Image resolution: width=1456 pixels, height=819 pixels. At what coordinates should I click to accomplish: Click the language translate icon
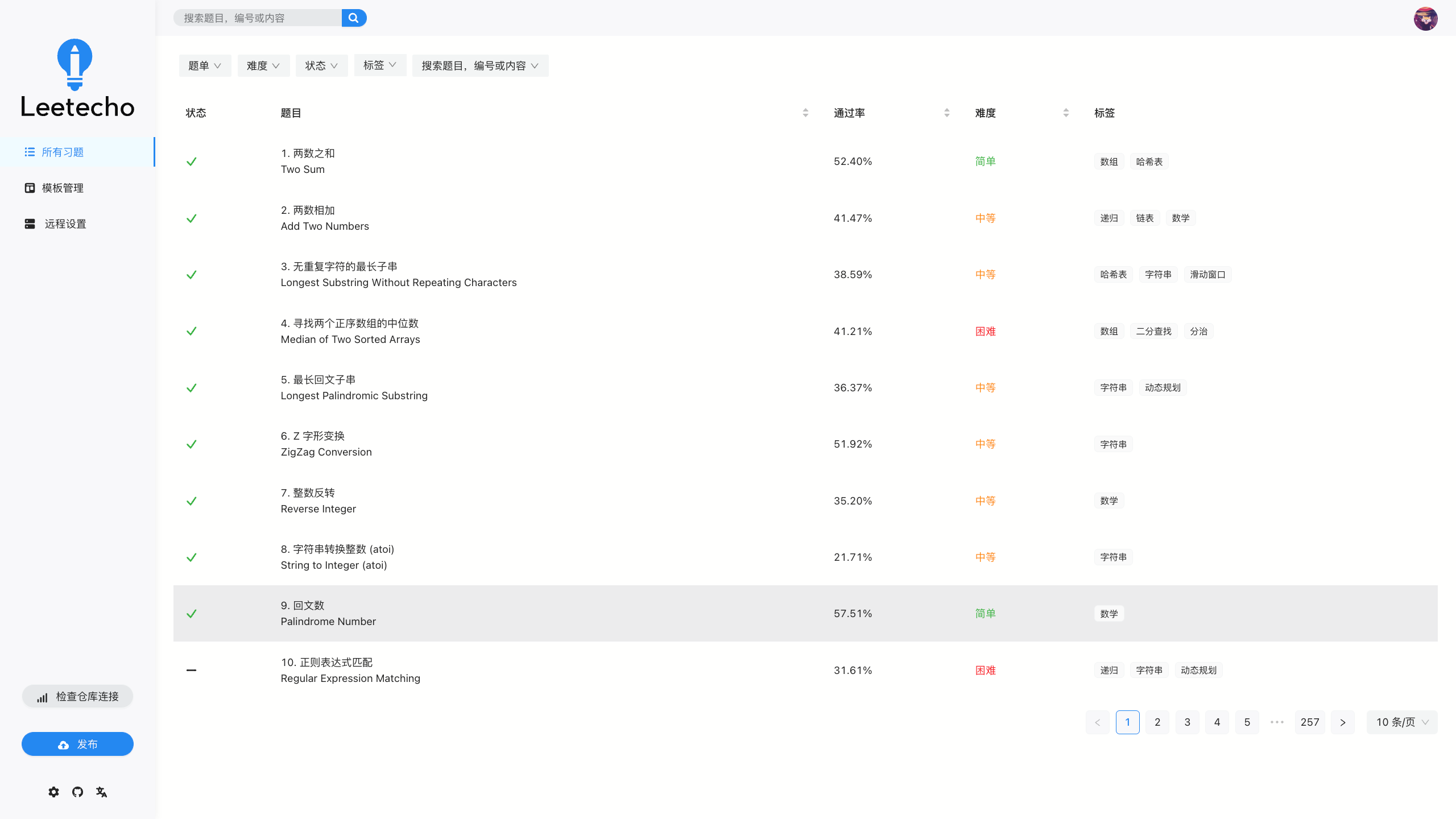[101, 792]
